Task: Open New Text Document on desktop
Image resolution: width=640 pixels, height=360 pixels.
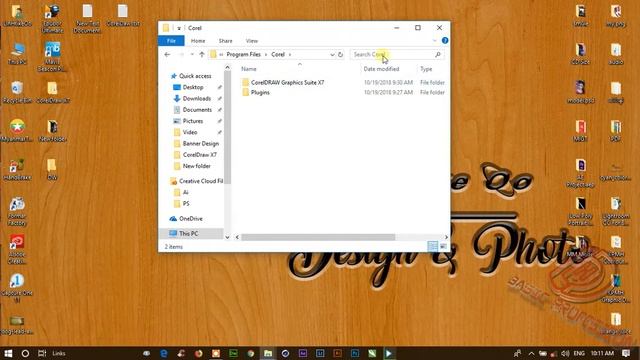Action: point(87,18)
